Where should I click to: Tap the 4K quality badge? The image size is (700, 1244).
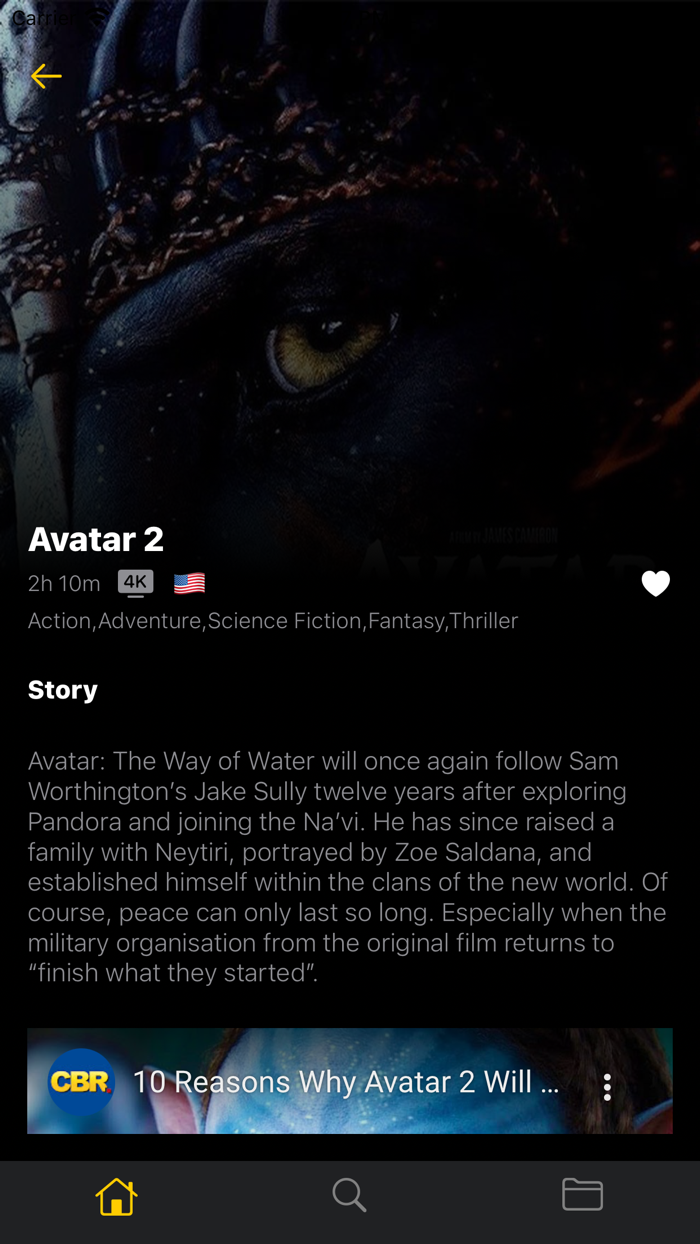coord(135,583)
